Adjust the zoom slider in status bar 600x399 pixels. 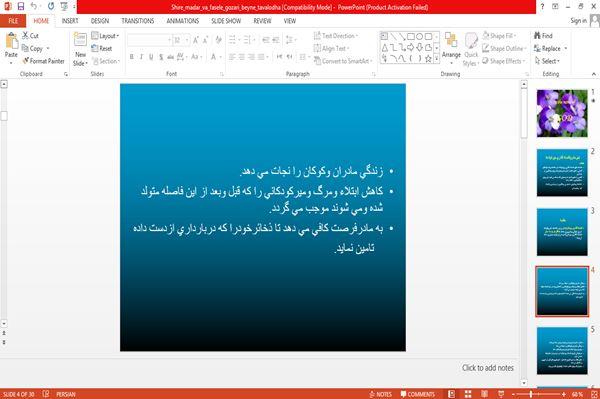click(531, 394)
